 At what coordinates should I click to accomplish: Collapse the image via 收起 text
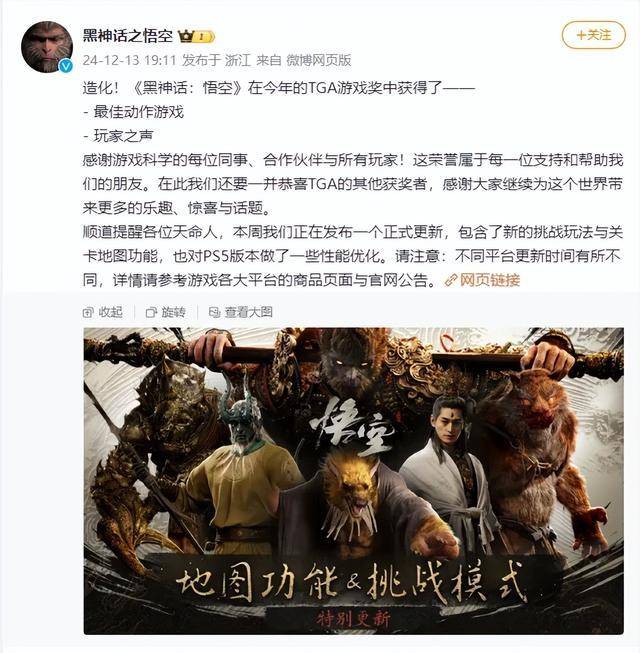click(111, 312)
